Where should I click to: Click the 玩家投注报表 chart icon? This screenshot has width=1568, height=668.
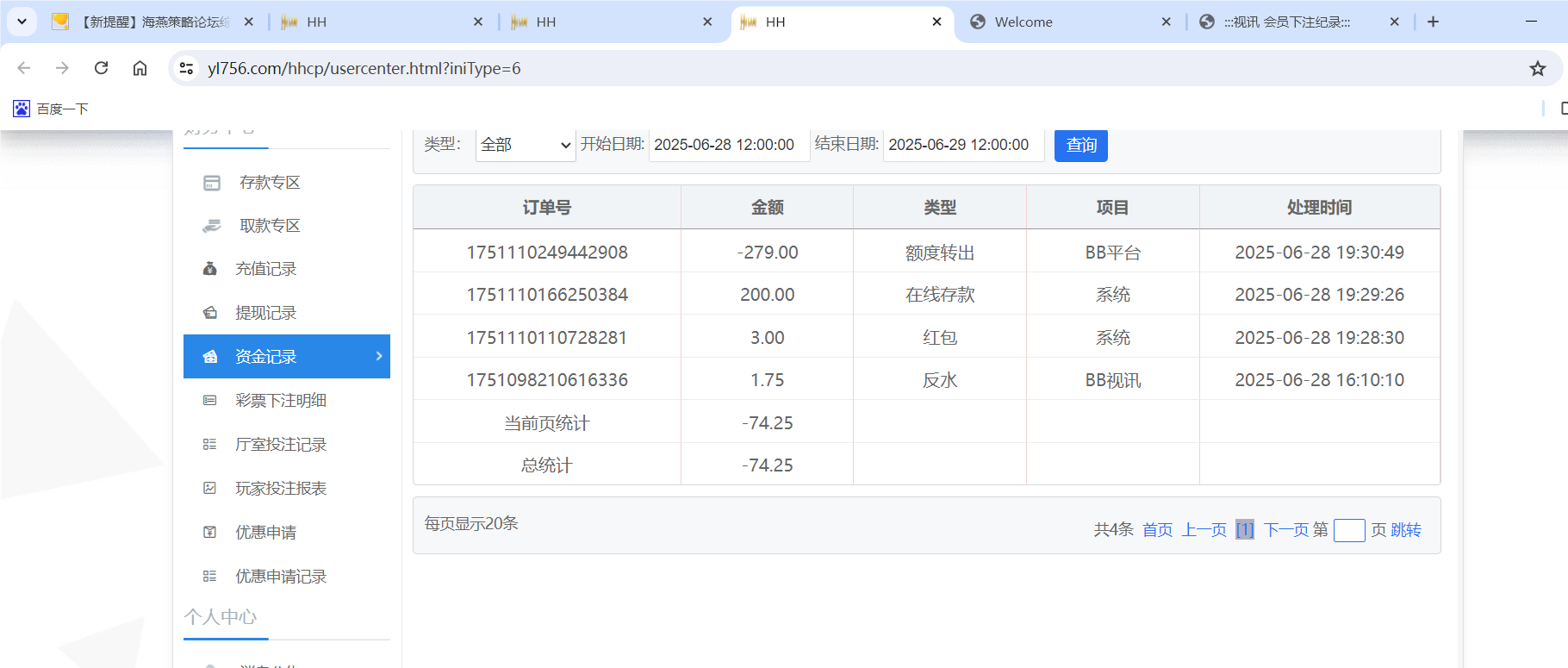coord(209,489)
